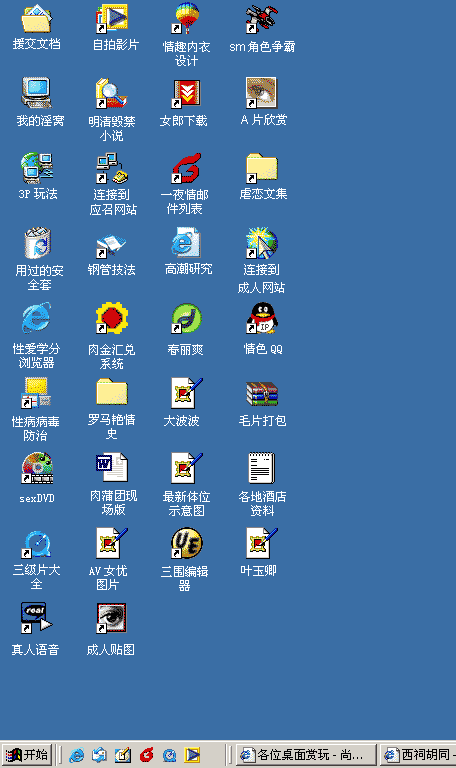The height and width of the screenshot is (768, 456).
Task: Click the red G icon in quick launch
Action: pyautogui.click(x=146, y=755)
